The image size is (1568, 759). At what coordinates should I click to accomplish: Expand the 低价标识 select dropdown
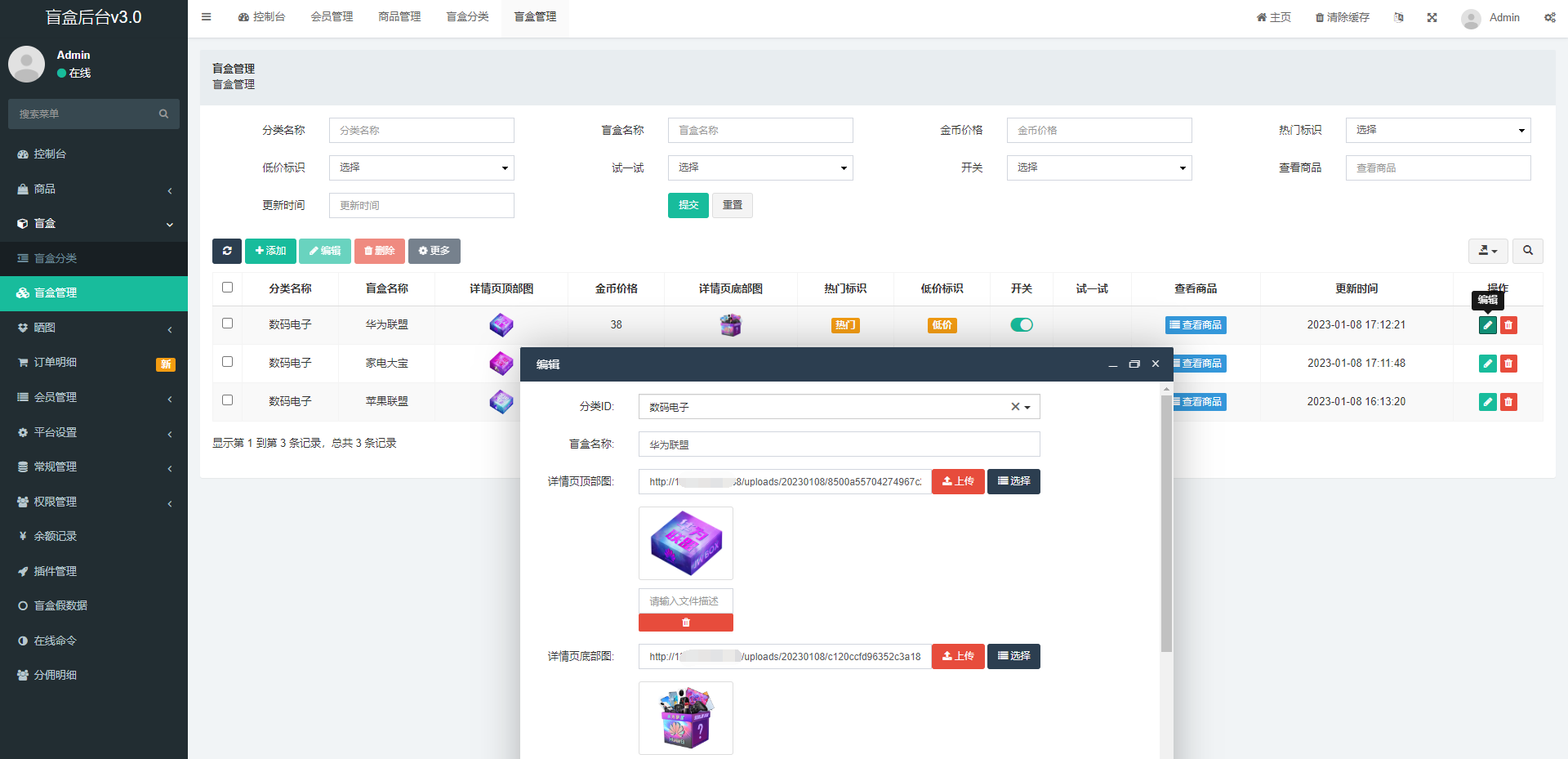point(421,168)
